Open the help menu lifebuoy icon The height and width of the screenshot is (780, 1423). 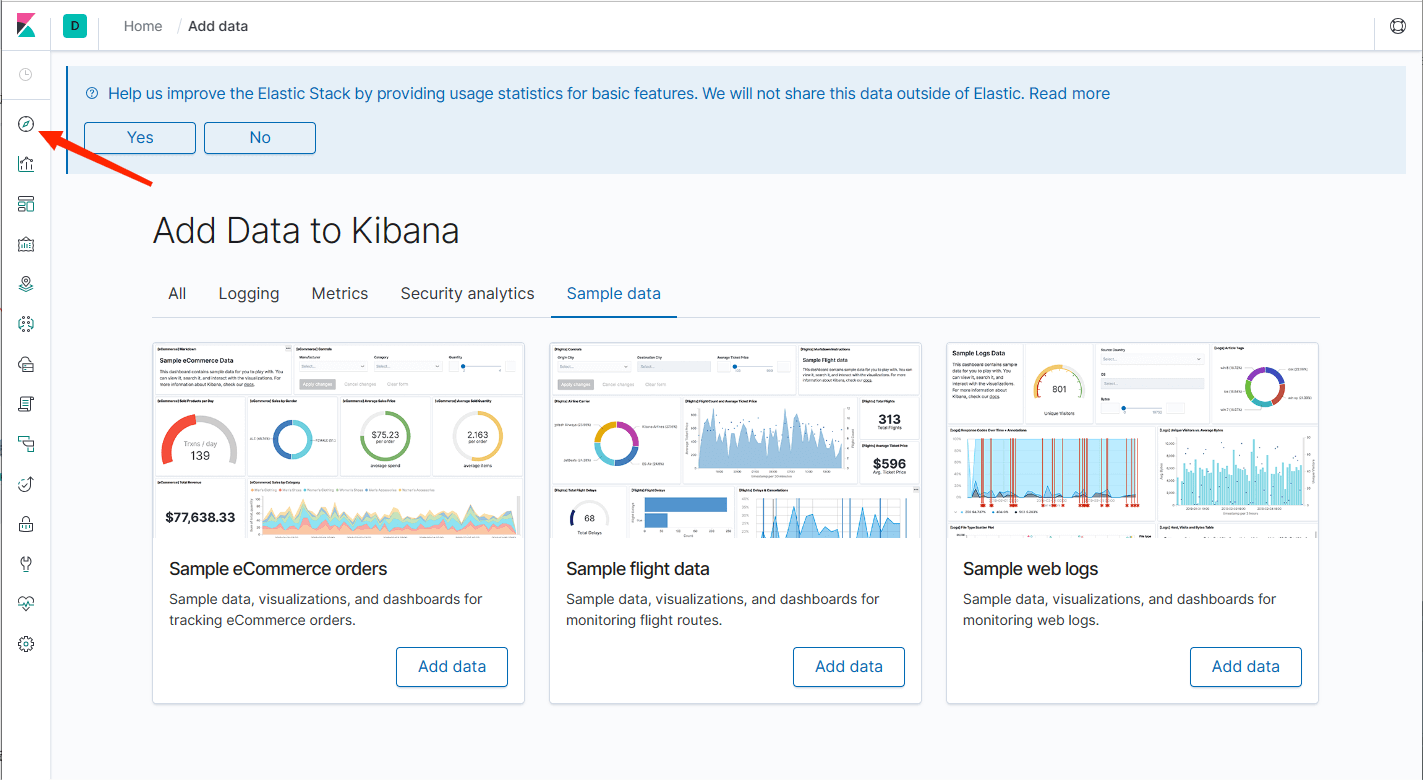[x=1398, y=26]
